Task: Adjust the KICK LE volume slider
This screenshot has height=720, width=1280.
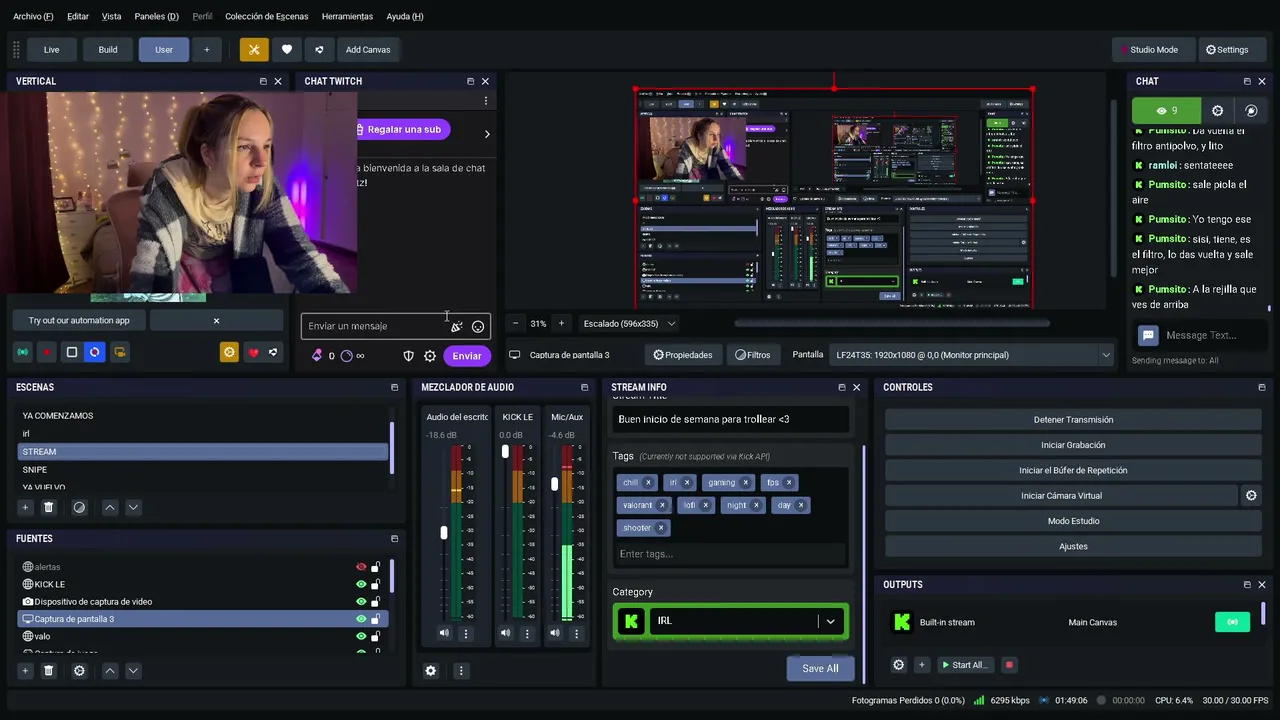Action: (x=505, y=452)
